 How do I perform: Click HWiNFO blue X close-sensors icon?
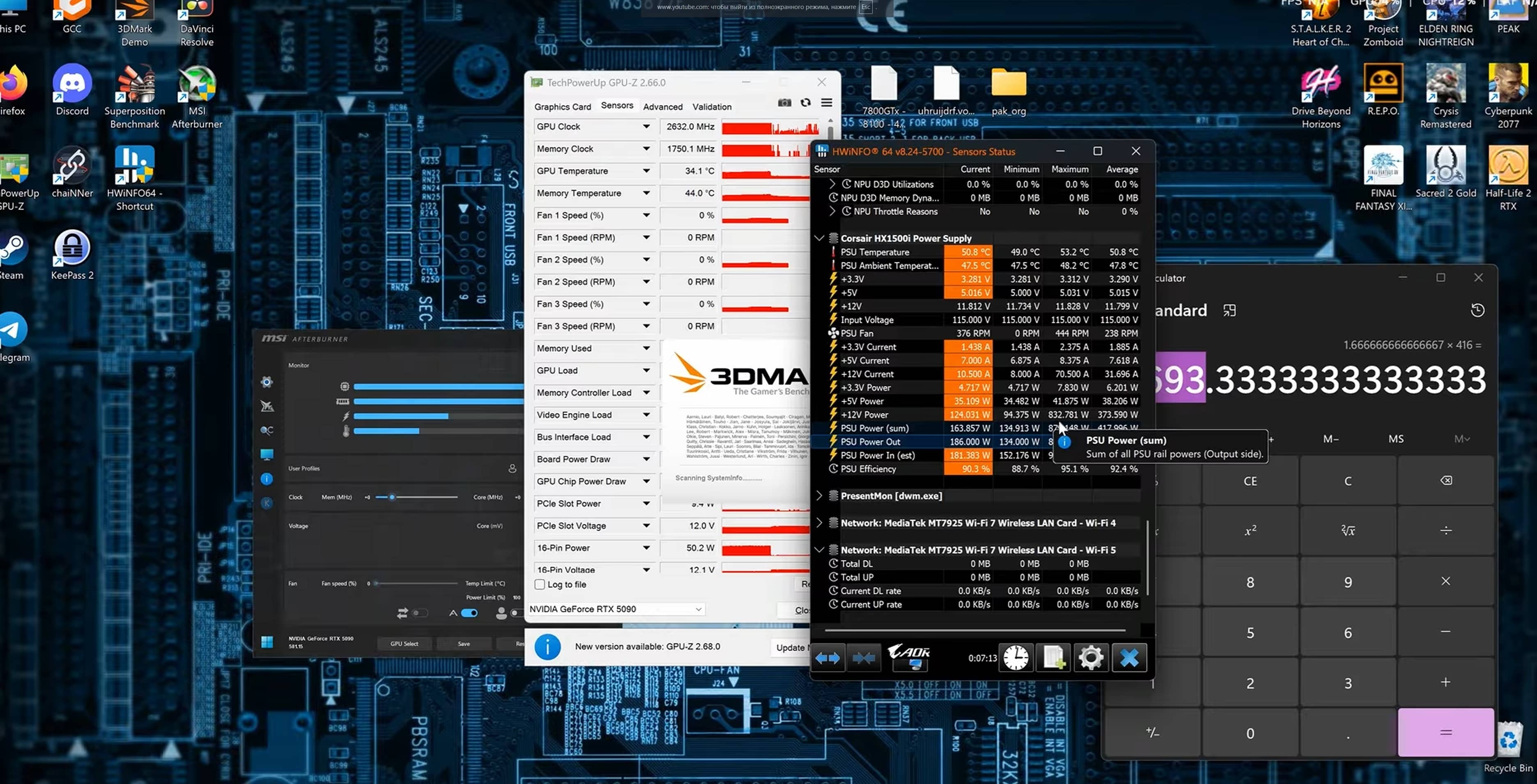tap(1129, 658)
